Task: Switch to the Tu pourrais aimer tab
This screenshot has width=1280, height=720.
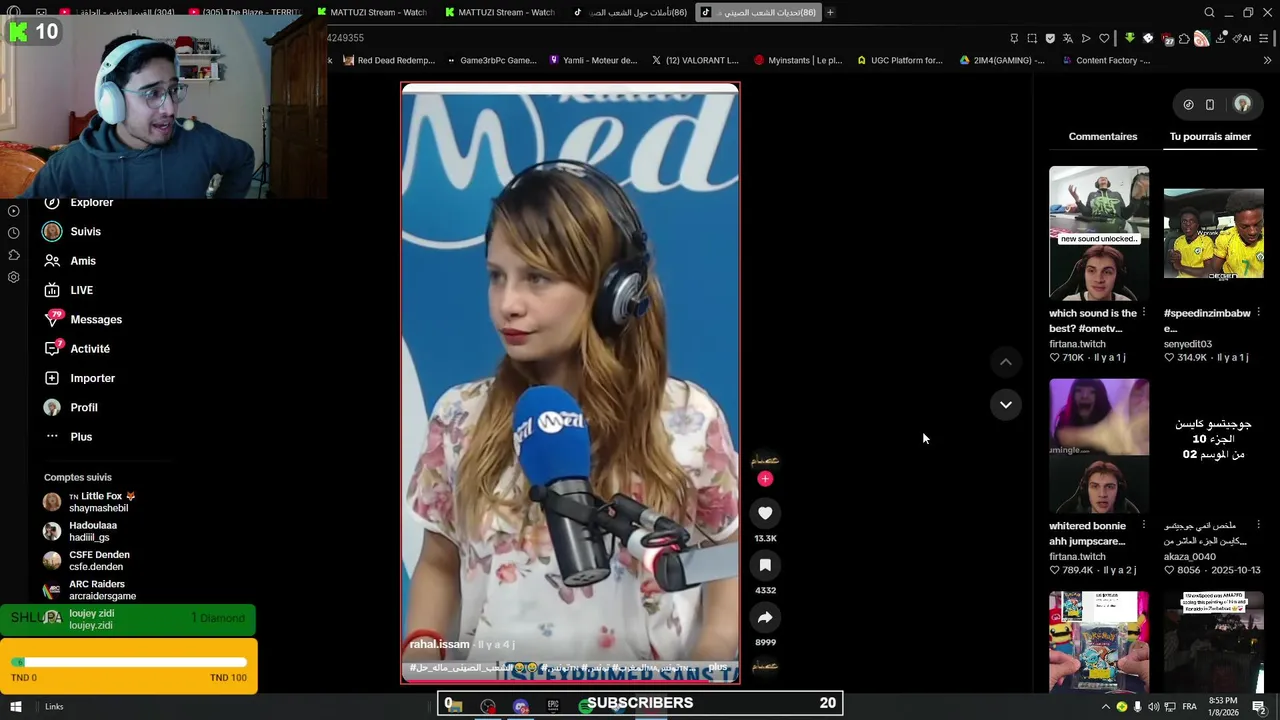Action: [x=1210, y=136]
